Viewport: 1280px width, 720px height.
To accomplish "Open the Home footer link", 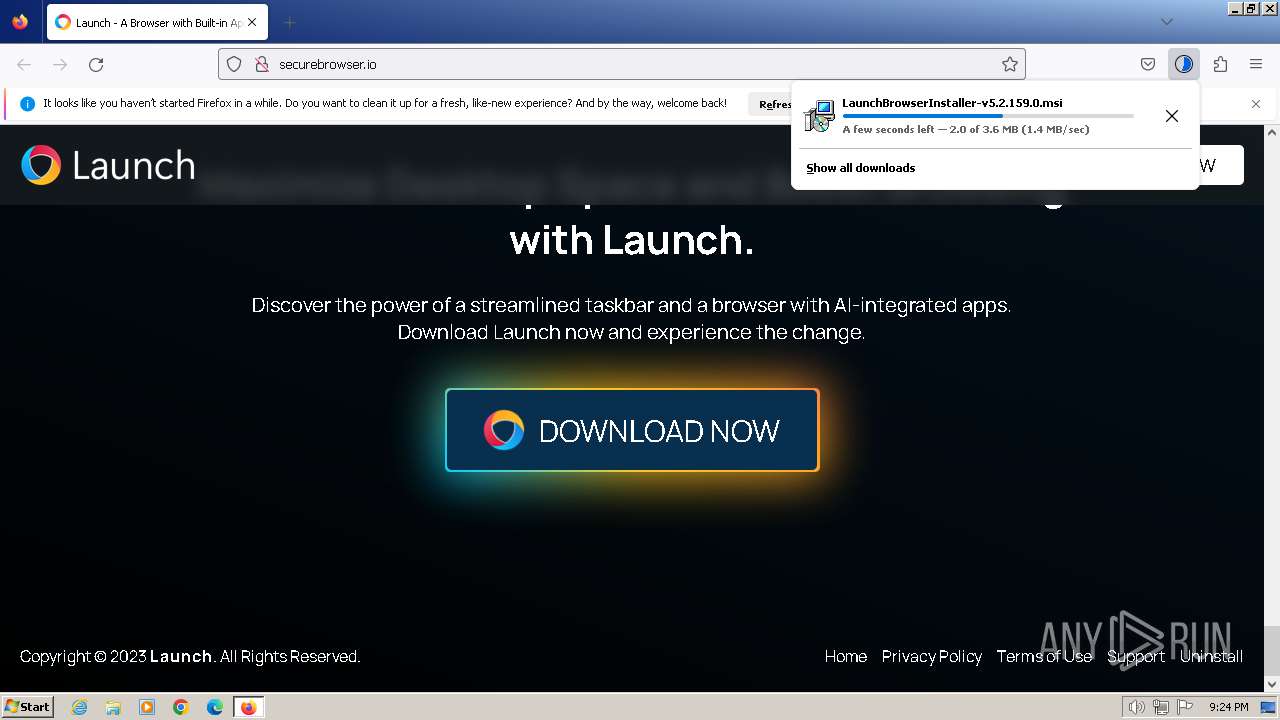I will [x=845, y=656].
